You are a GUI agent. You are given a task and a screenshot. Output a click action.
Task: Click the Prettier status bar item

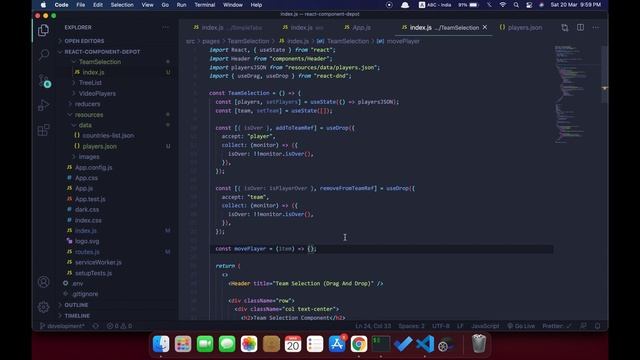[x=556, y=326]
